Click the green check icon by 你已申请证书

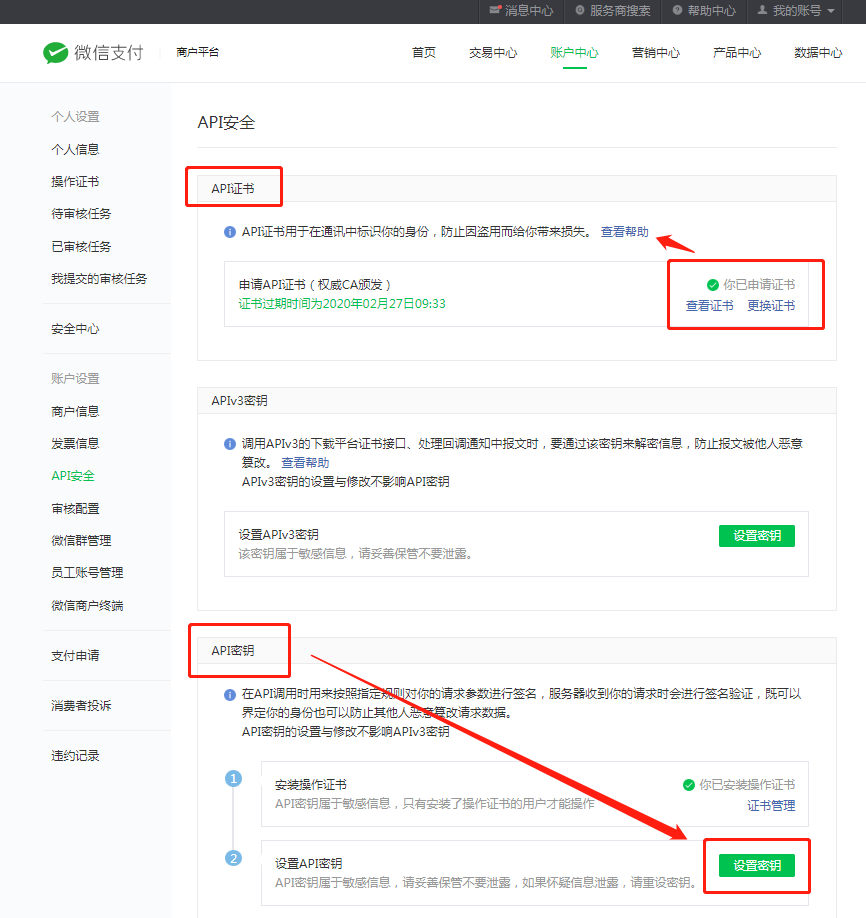click(713, 285)
